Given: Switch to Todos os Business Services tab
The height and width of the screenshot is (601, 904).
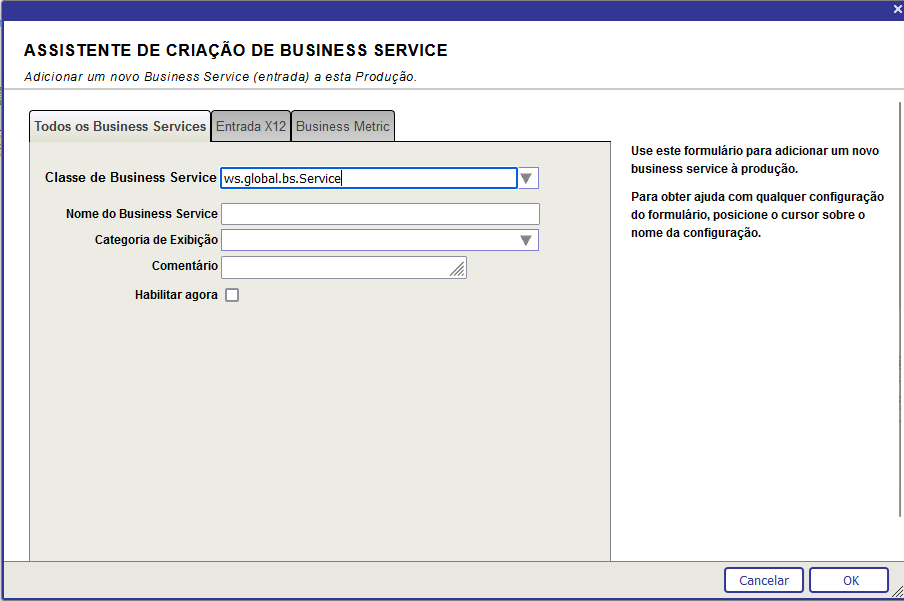Looking at the screenshot, I should [x=120, y=127].
